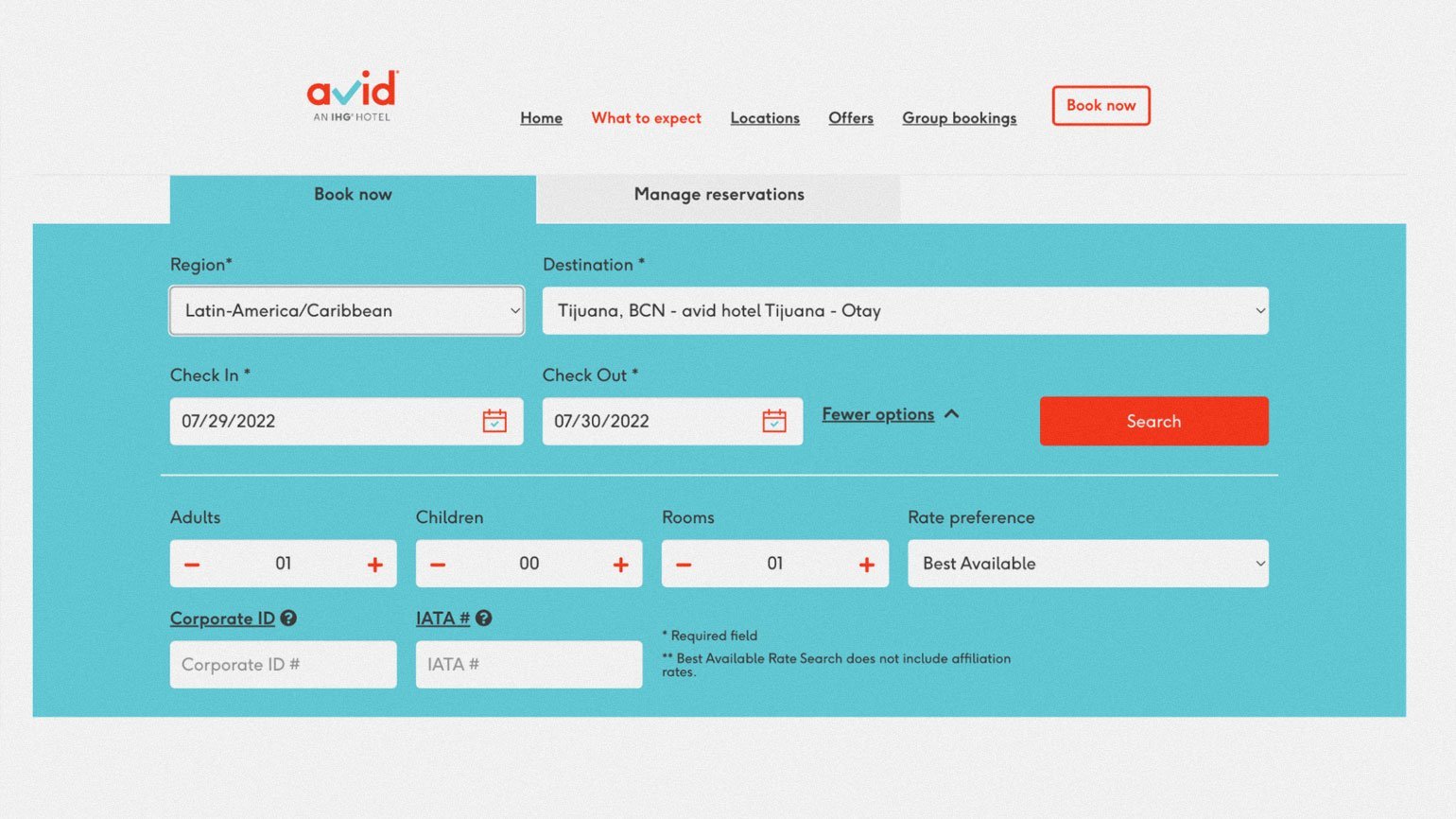Click the IATA # help question icon

[x=483, y=618]
